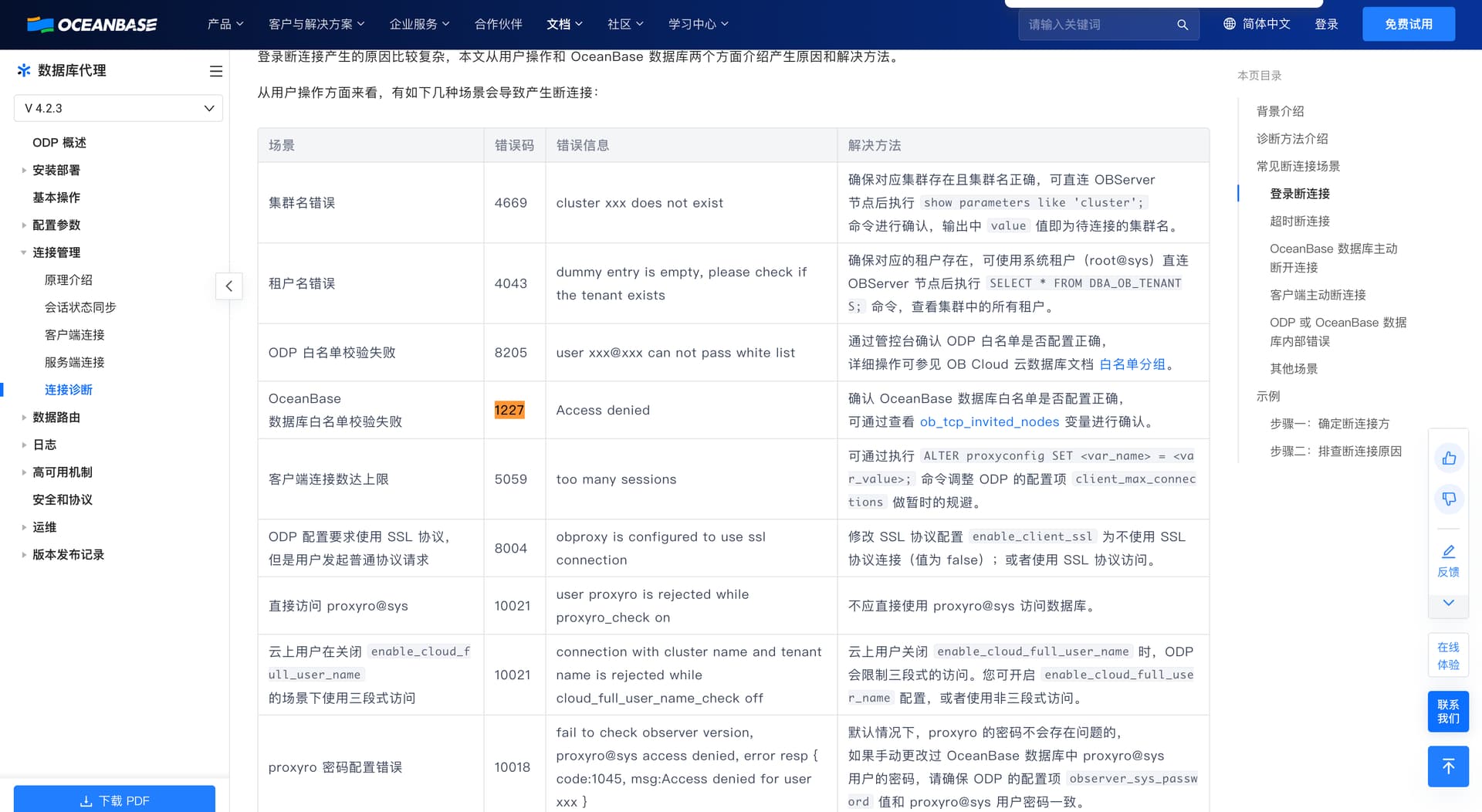Click the search magnifier icon
Image resolution: width=1482 pixels, height=812 pixels.
(x=1182, y=25)
